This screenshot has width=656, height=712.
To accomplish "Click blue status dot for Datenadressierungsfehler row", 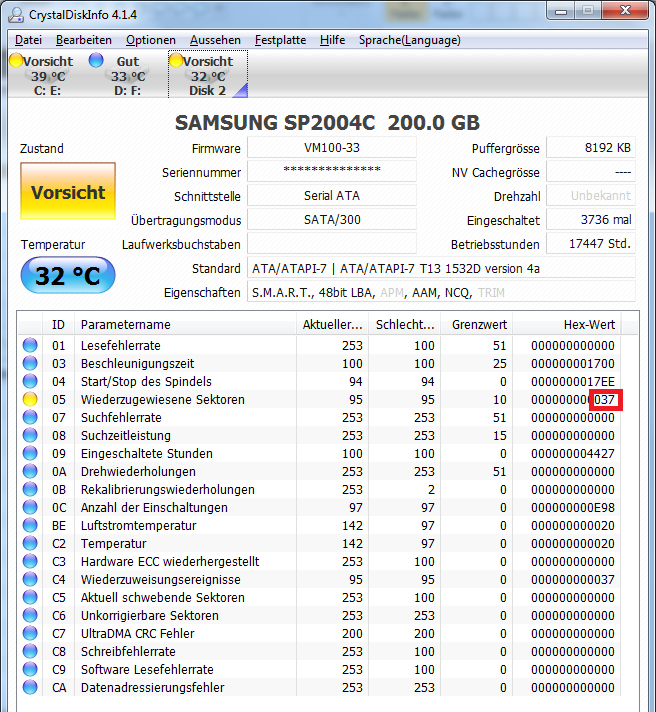I will (x=30, y=687).
